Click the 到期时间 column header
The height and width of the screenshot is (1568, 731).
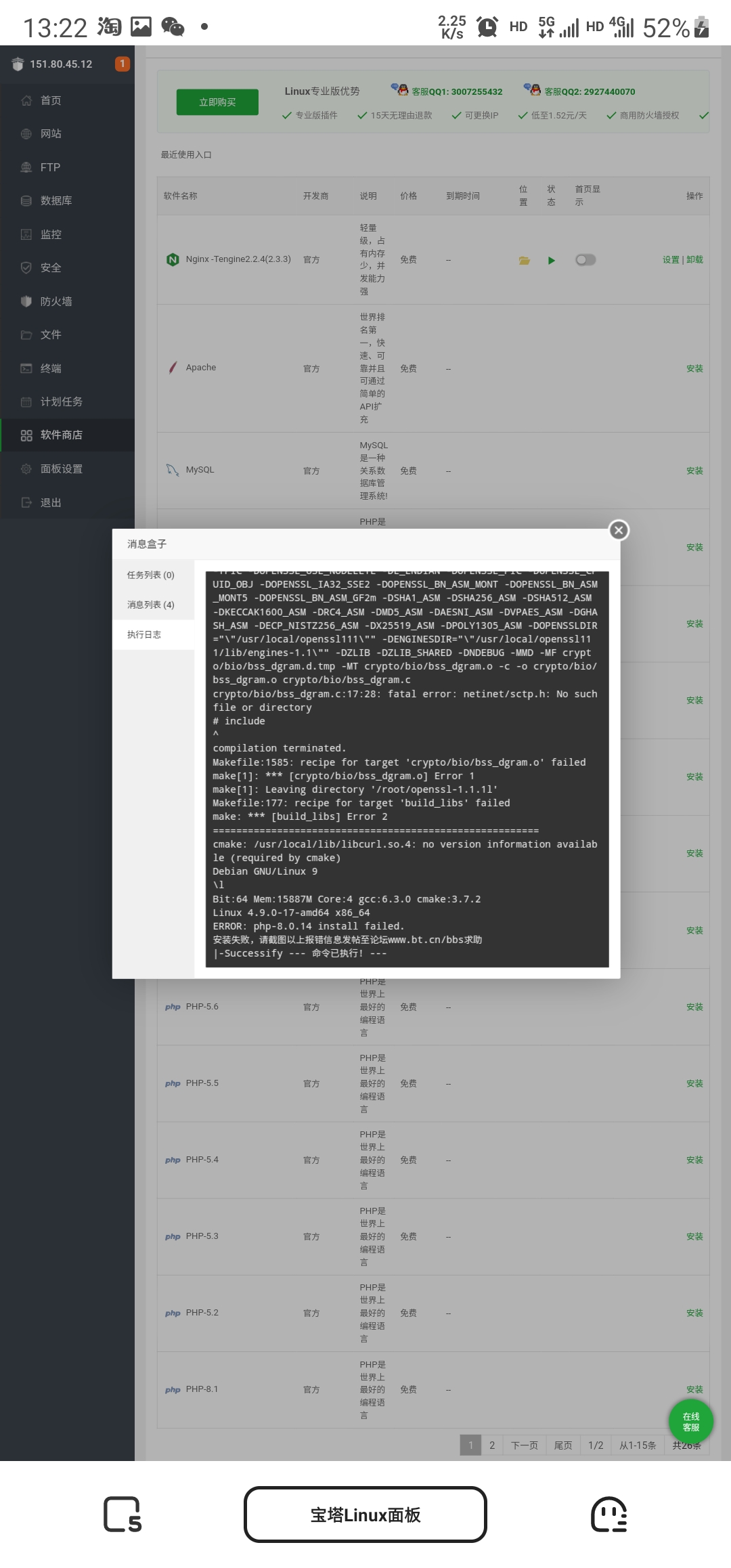[463, 196]
